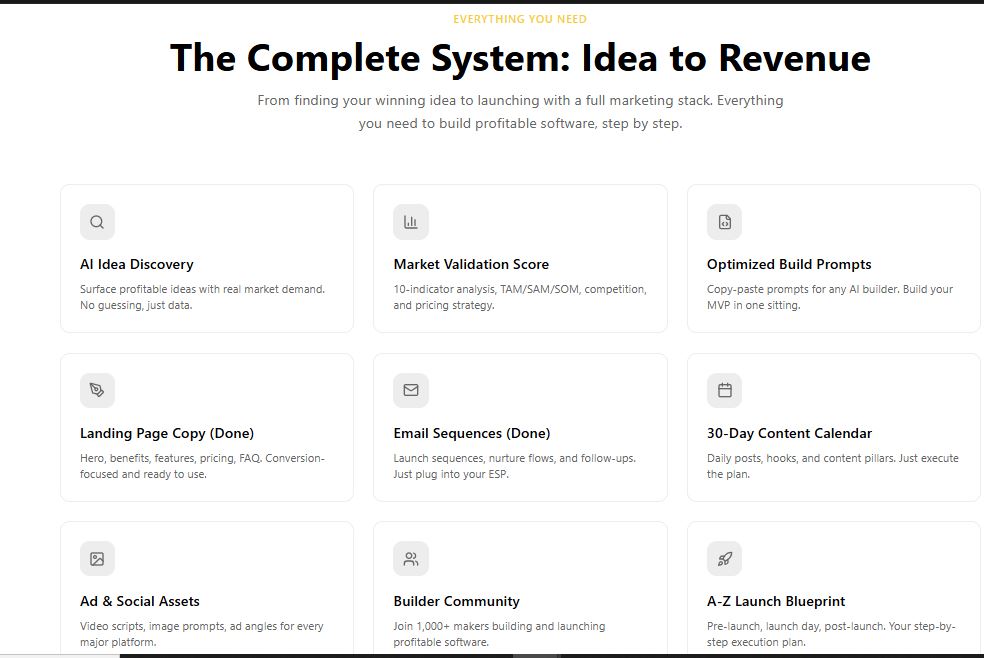Select the calendar icon for 30-Day Content Calendar
Image resolution: width=984 pixels, height=658 pixels.
pyautogui.click(x=723, y=390)
